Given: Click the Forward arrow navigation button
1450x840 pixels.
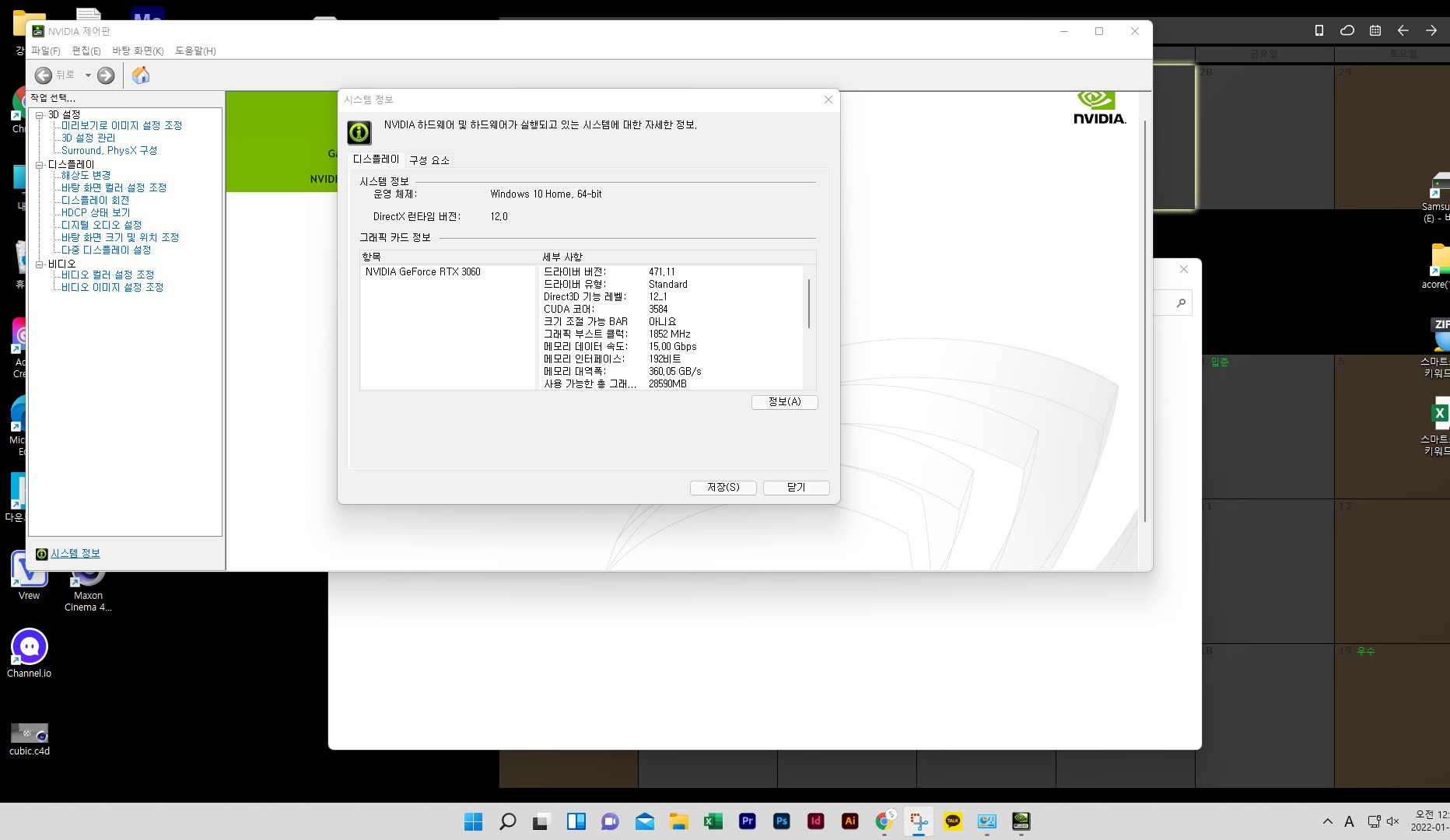Looking at the screenshot, I should pos(106,75).
